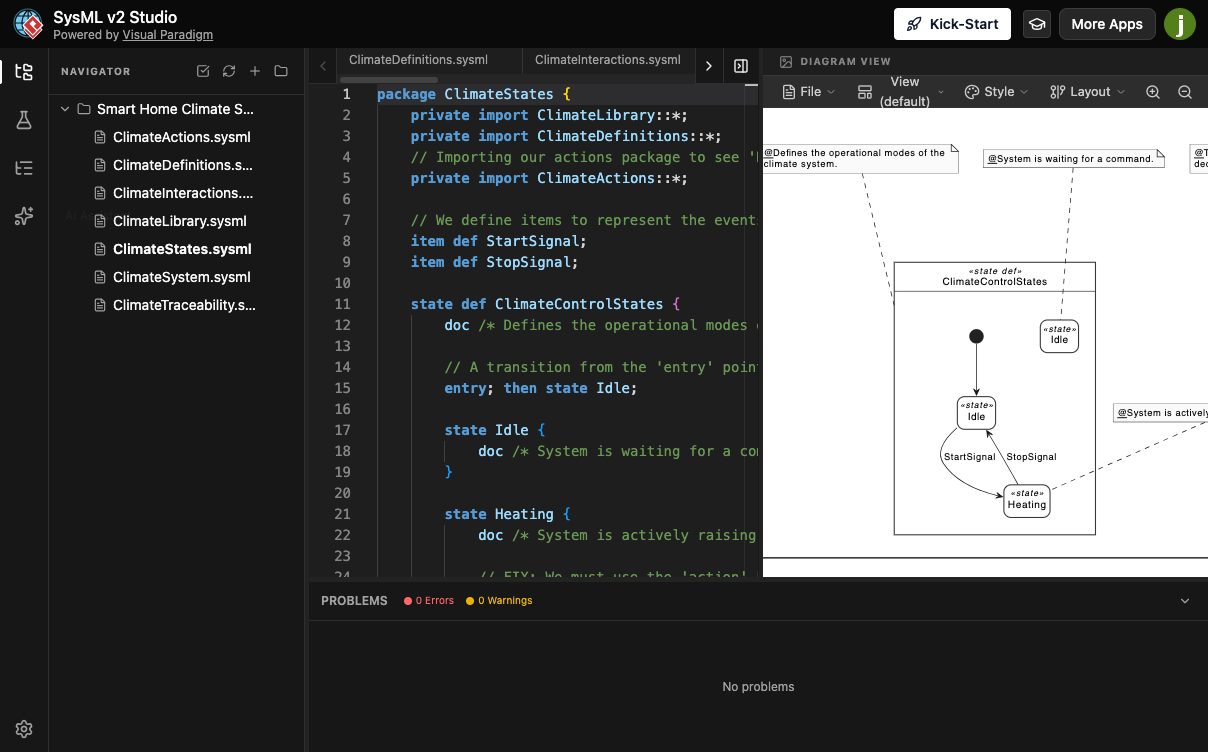
Task: Click the Kick-Start button
Action: click(952, 24)
